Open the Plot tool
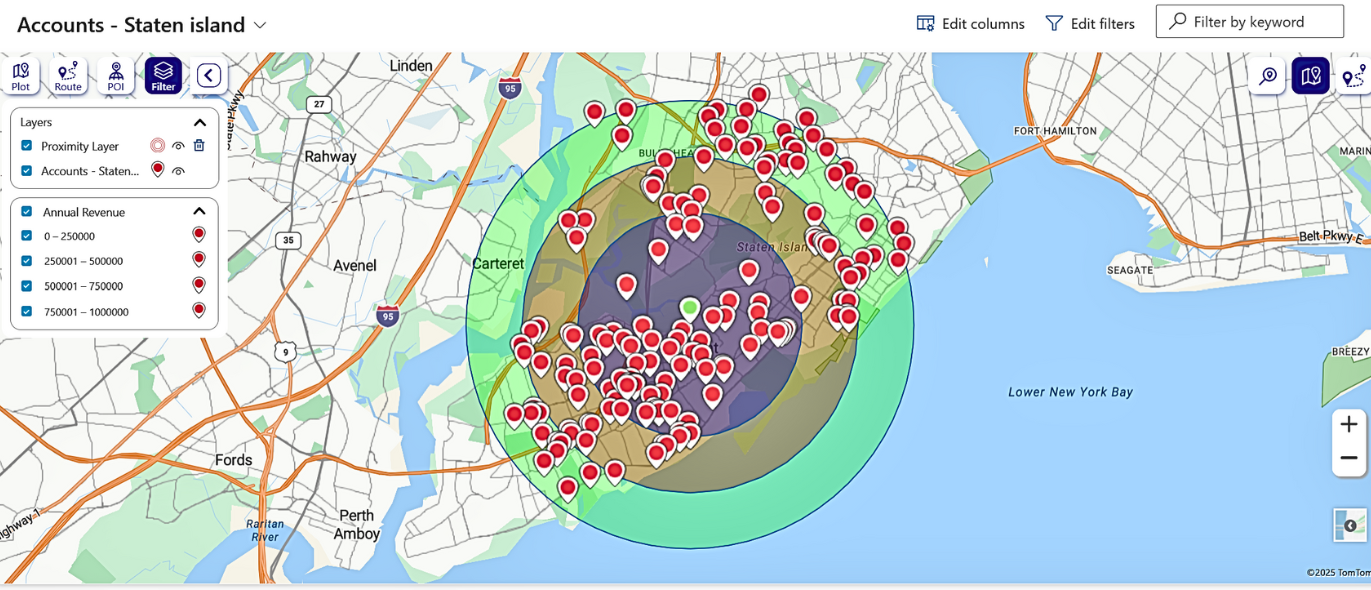The height and width of the screenshot is (590, 1371). pos(20,76)
